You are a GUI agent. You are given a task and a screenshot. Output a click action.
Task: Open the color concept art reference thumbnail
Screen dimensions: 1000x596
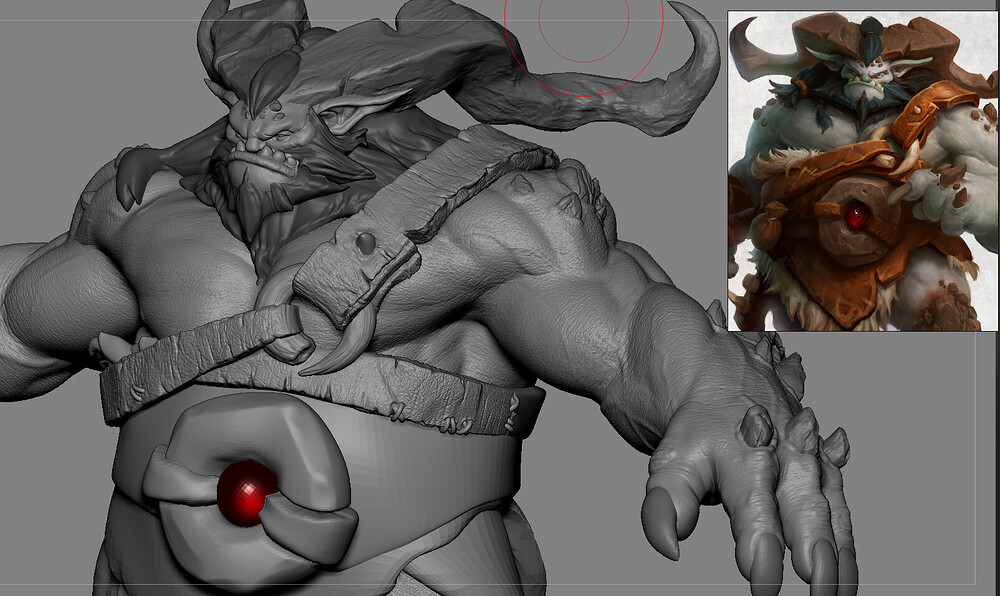click(x=863, y=171)
